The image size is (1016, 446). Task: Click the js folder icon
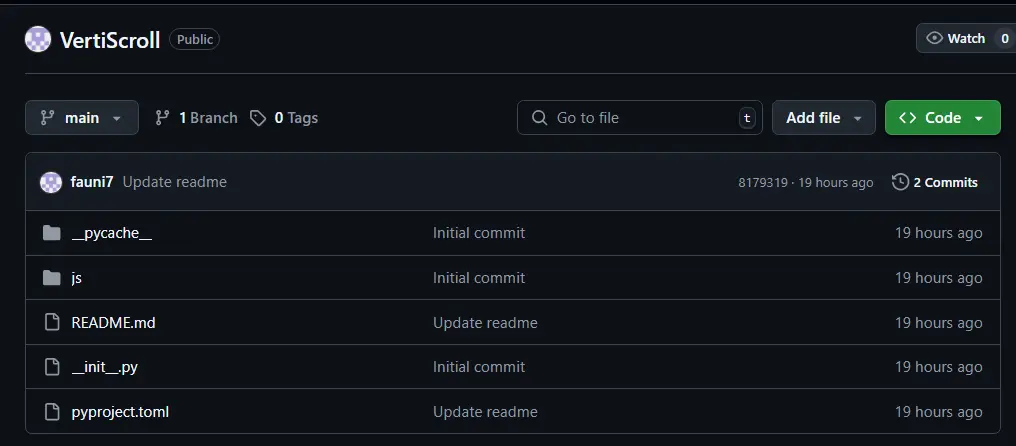(x=52, y=278)
